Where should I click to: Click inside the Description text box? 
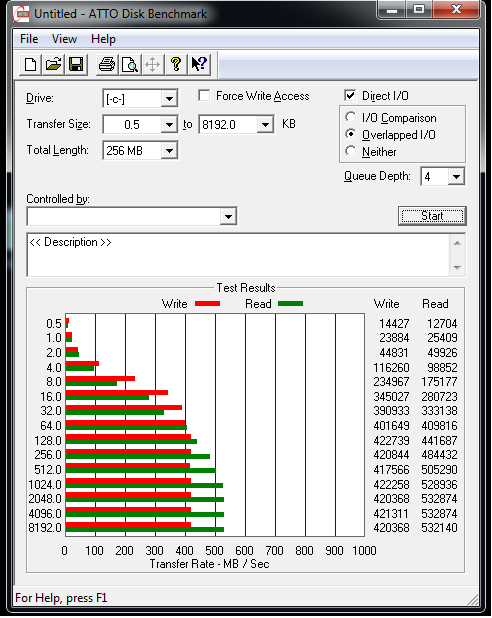pyautogui.click(x=238, y=255)
